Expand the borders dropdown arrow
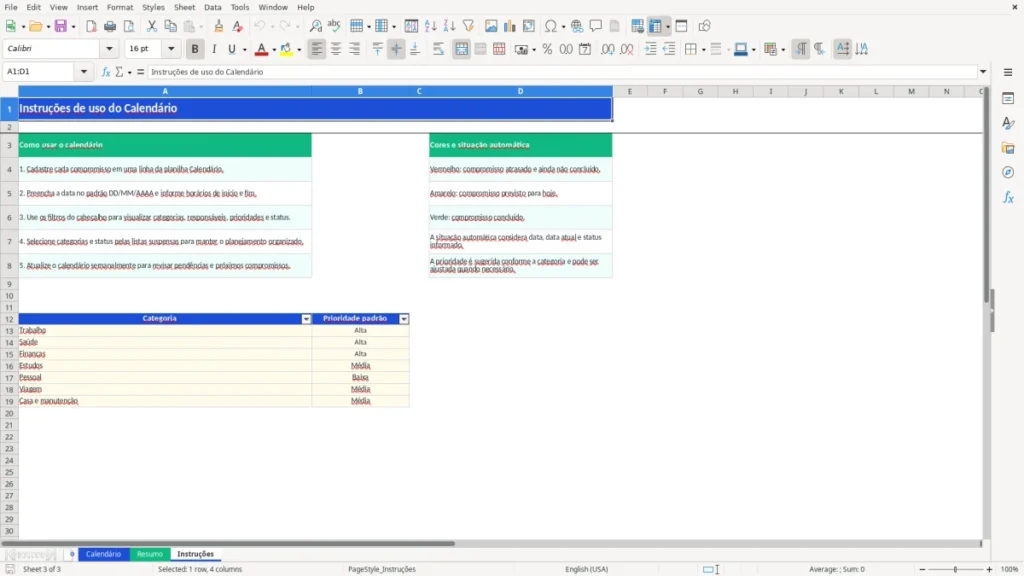The image size is (1024, 576). point(703,50)
